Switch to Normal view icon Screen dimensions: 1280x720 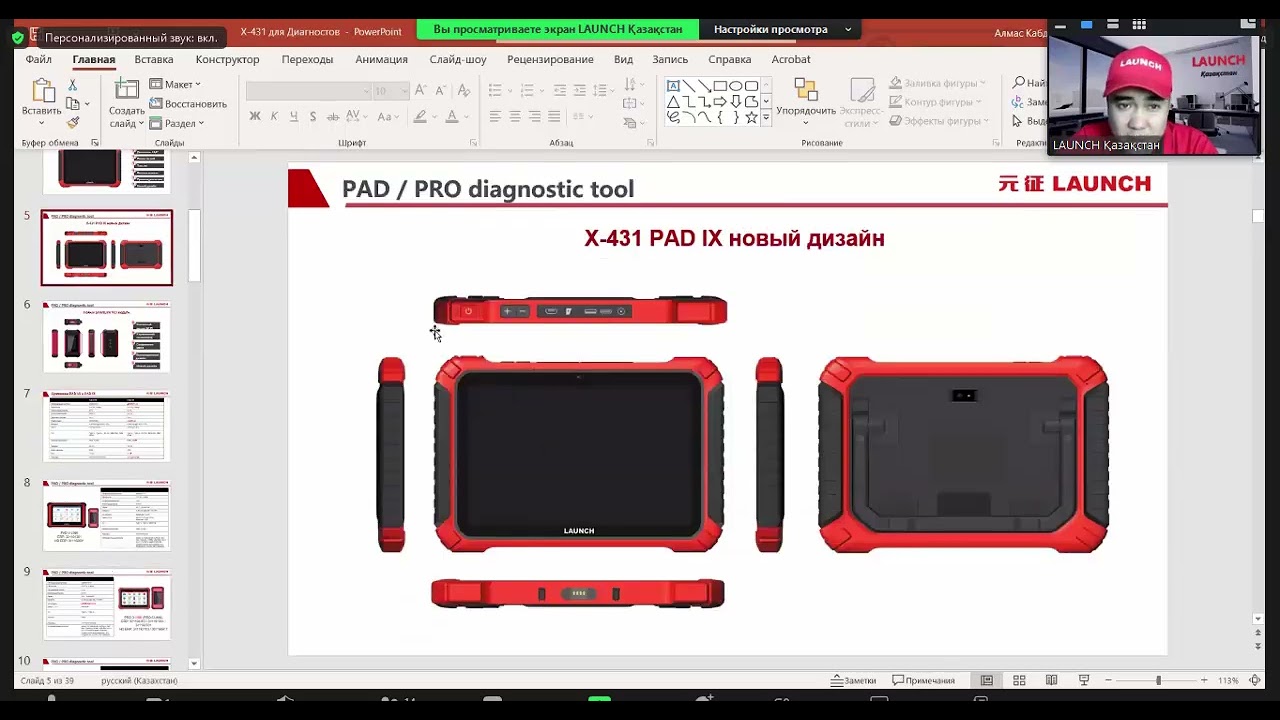click(987, 680)
